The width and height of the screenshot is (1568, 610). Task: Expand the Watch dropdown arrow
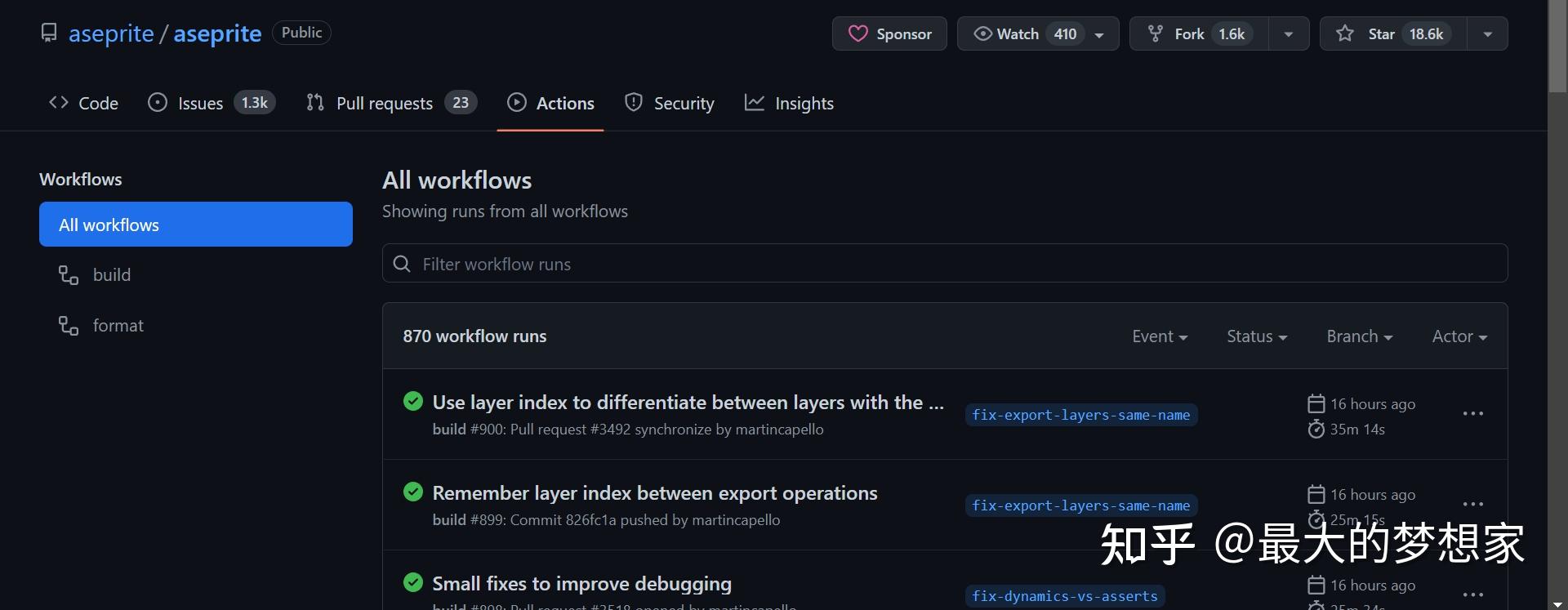1100,34
